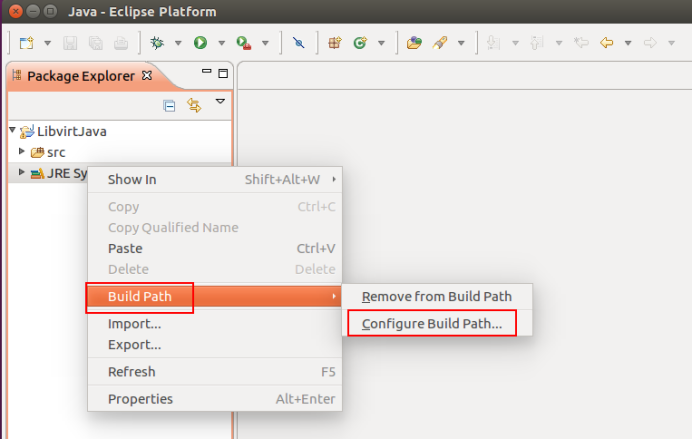Choose Import... from the context menu
Screen dimensions: 692x439
215,324
